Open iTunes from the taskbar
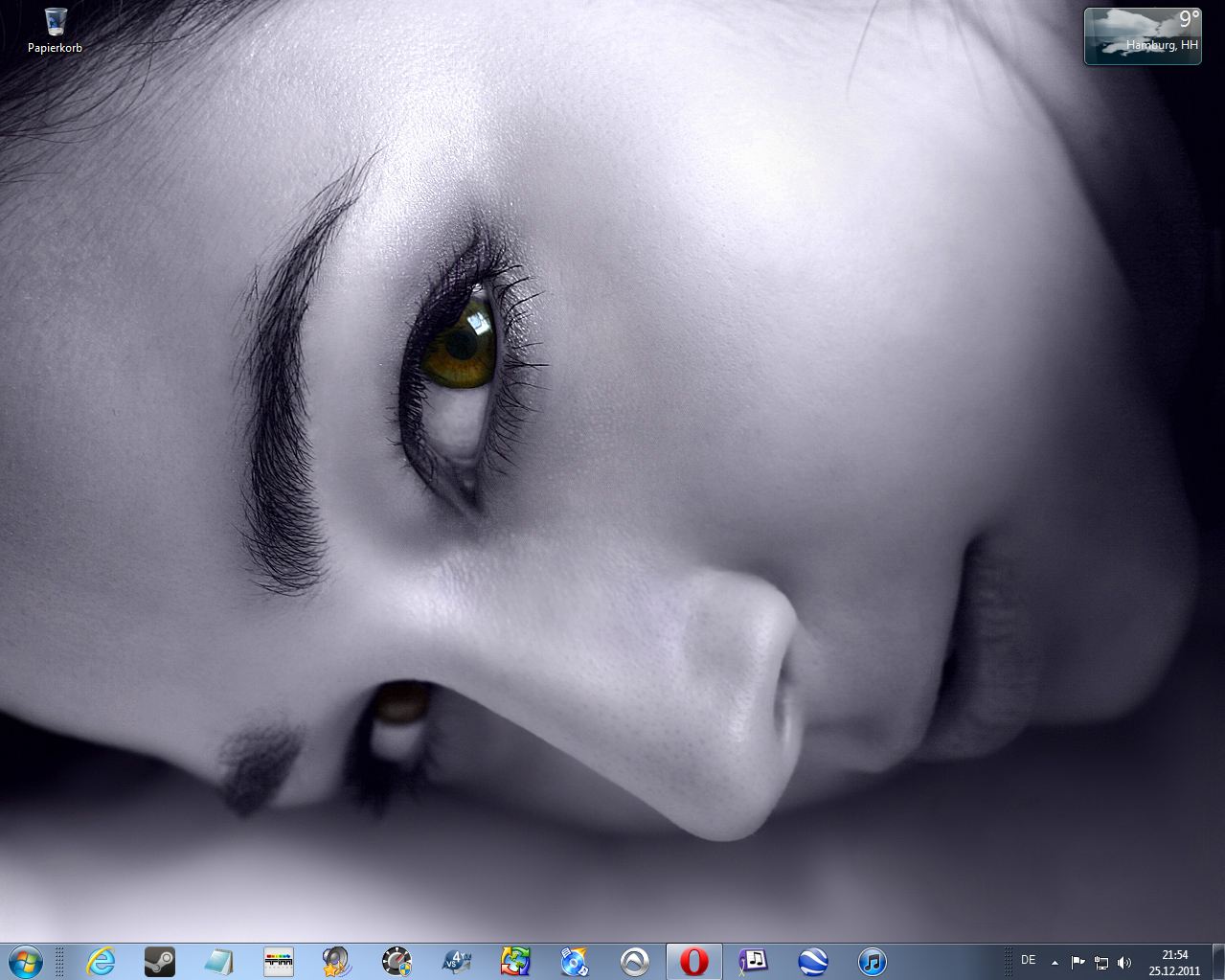The width and height of the screenshot is (1225, 980). (x=872, y=961)
